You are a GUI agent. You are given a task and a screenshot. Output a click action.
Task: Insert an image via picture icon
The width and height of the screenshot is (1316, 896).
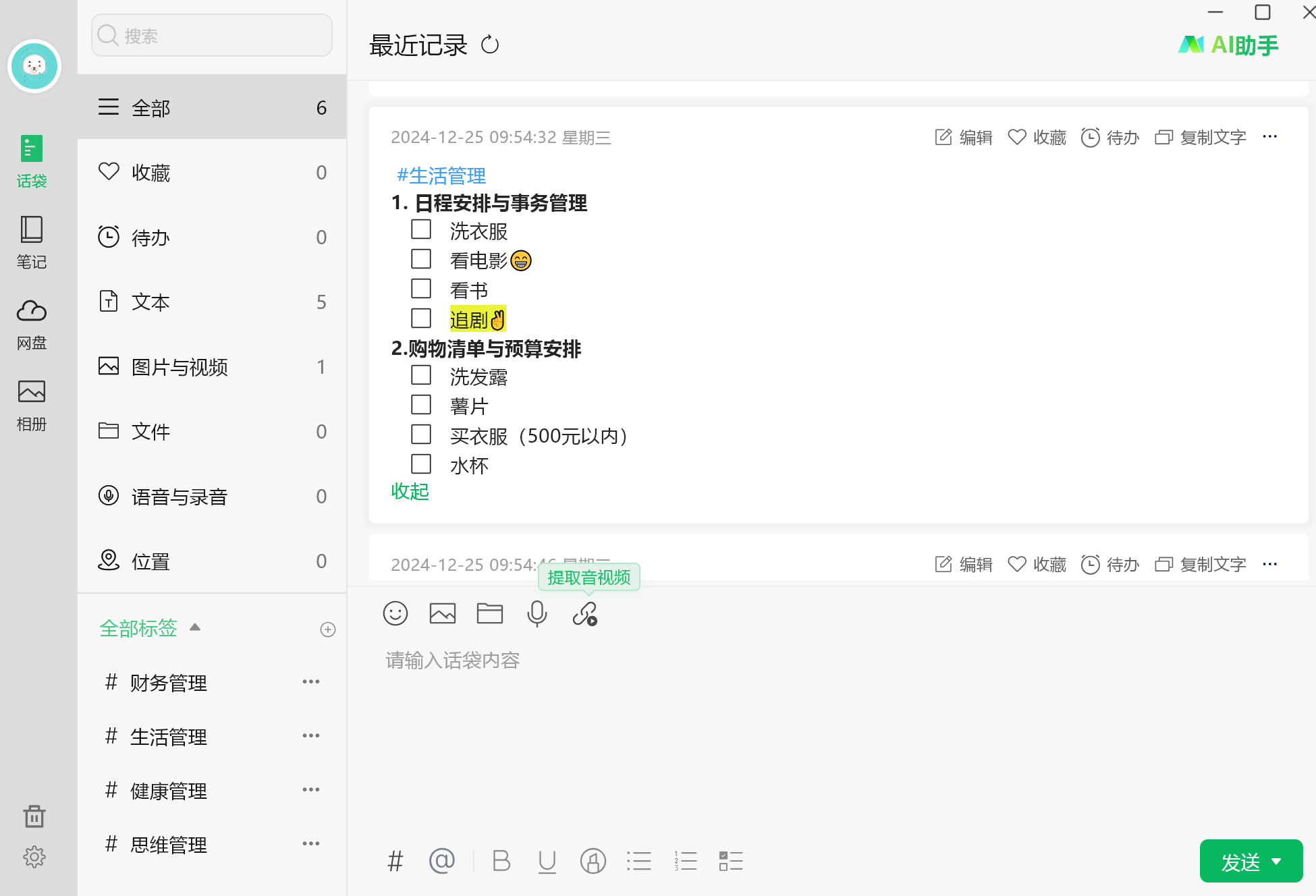tap(443, 613)
